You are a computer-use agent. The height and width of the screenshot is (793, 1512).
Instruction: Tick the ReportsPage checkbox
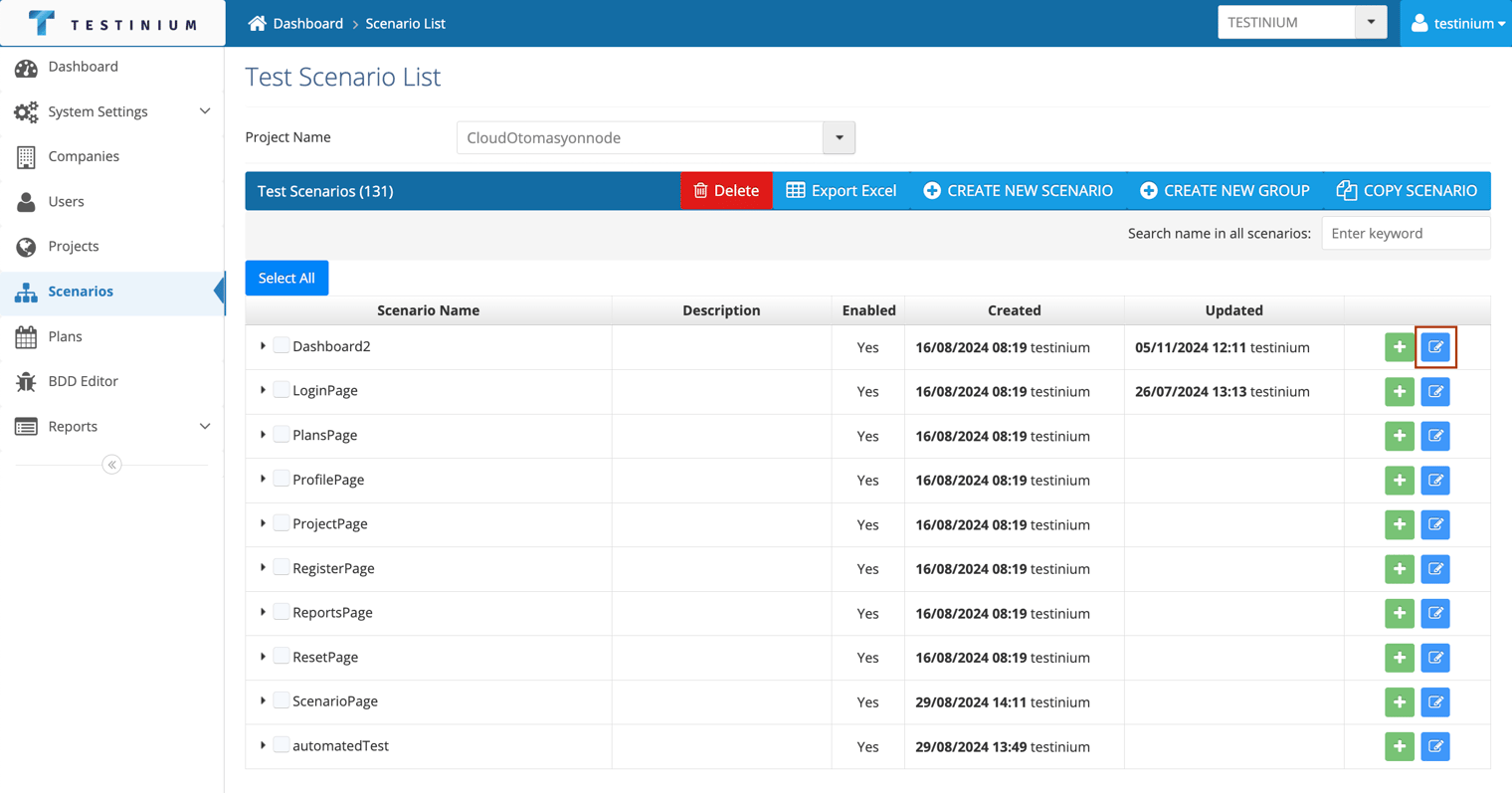coord(282,611)
